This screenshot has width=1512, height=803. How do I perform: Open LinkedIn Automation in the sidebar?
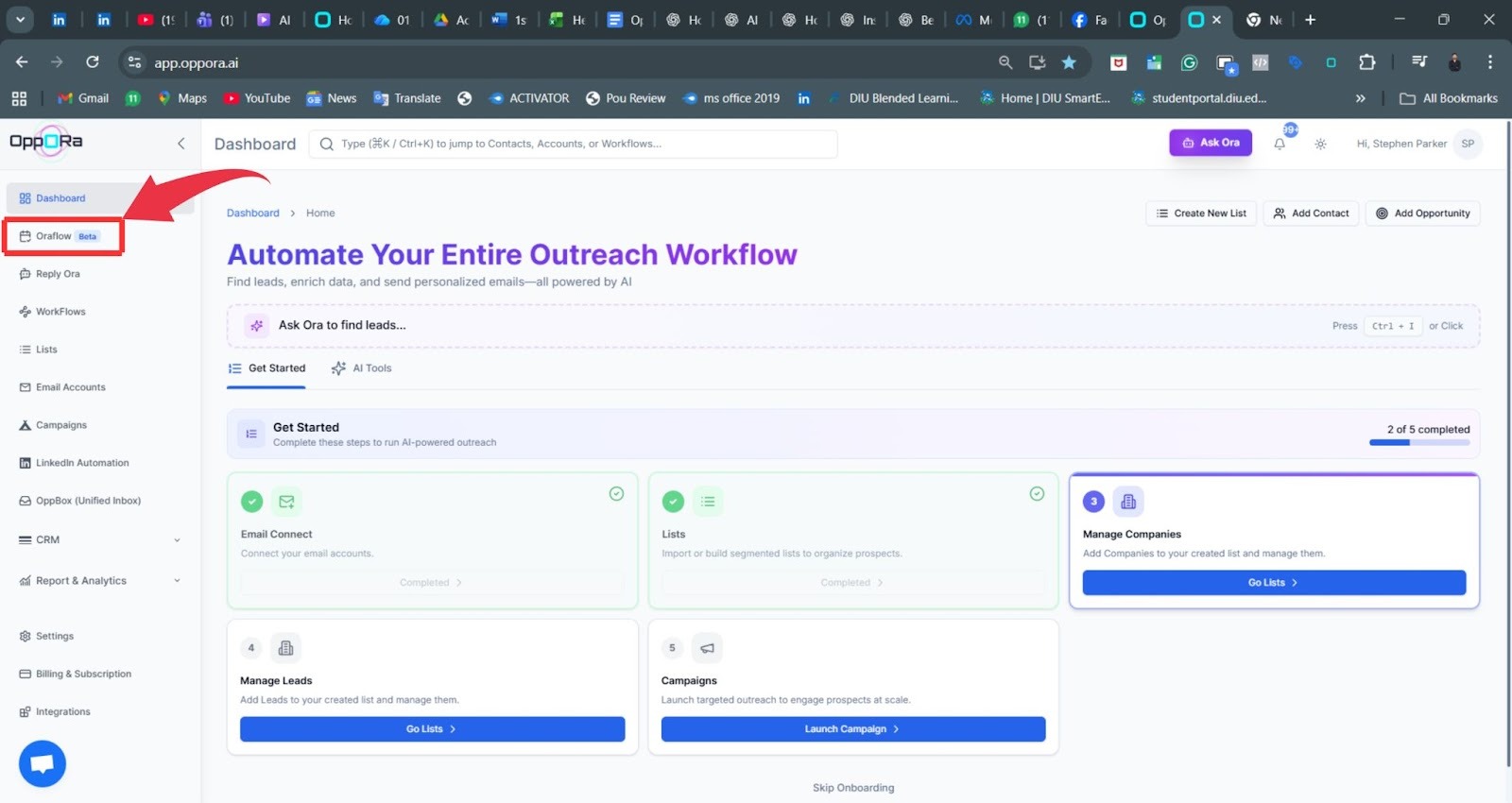81,463
